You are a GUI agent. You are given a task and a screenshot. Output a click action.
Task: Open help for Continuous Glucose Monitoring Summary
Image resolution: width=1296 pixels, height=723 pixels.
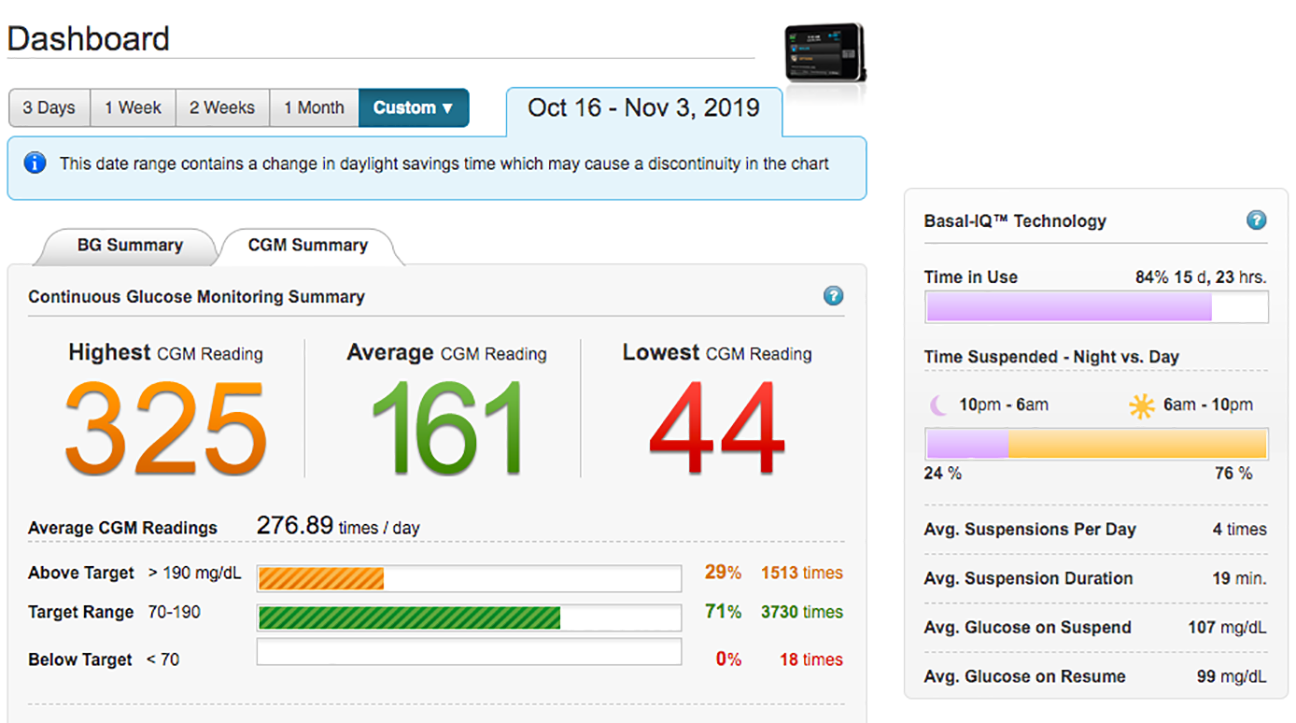coord(833,296)
